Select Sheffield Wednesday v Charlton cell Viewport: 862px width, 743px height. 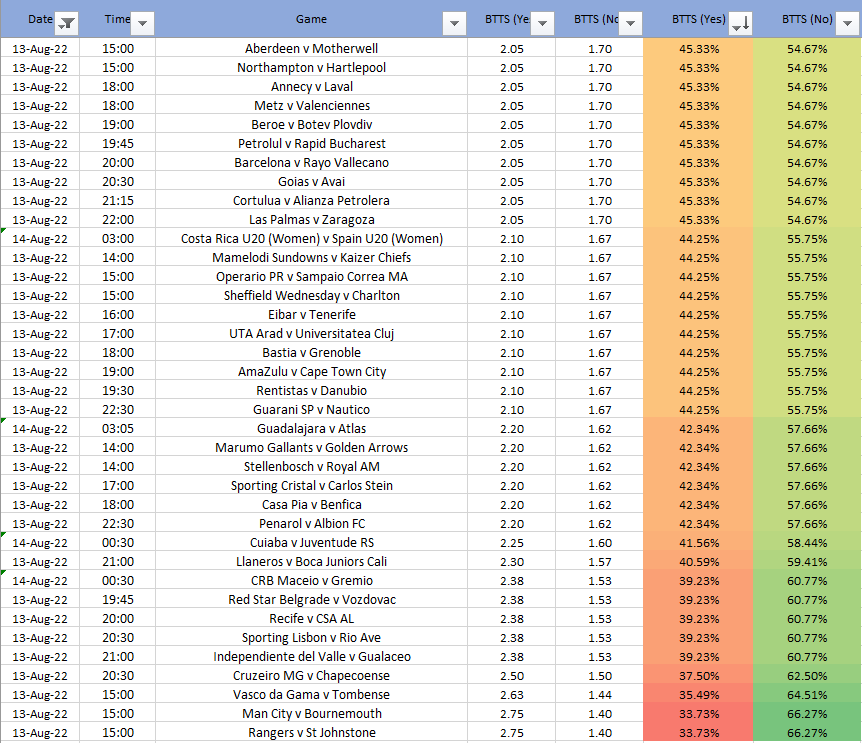311,296
